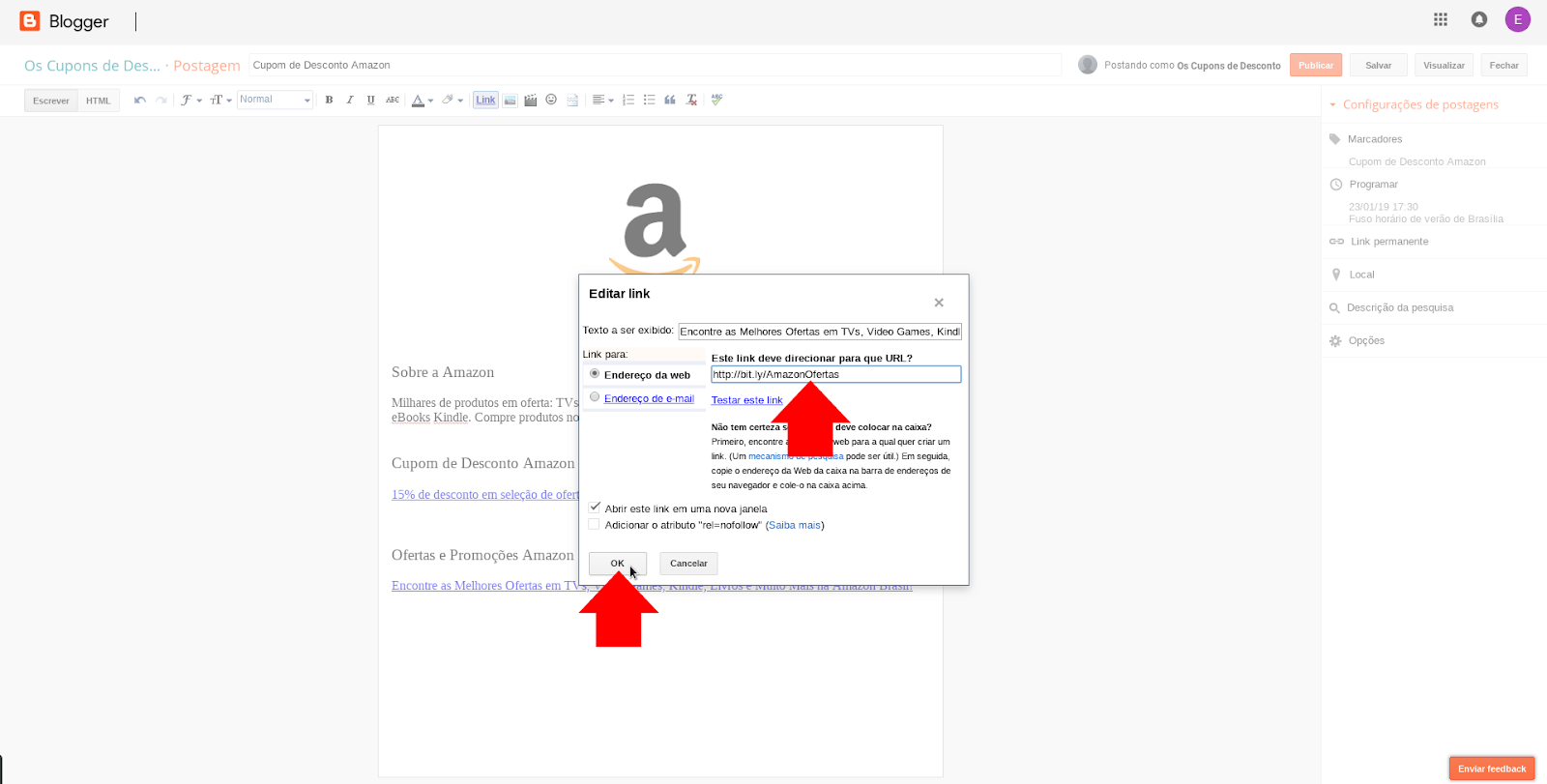Apply numbered list formatting
This screenshot has width=1547, height=784.
coord(628,100)
